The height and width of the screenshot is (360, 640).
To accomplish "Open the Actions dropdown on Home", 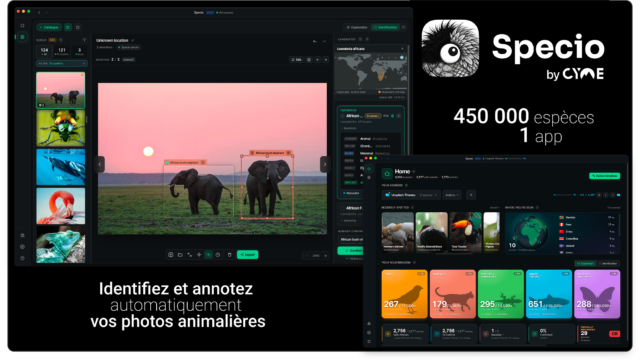I will click(x=452, y=195).
